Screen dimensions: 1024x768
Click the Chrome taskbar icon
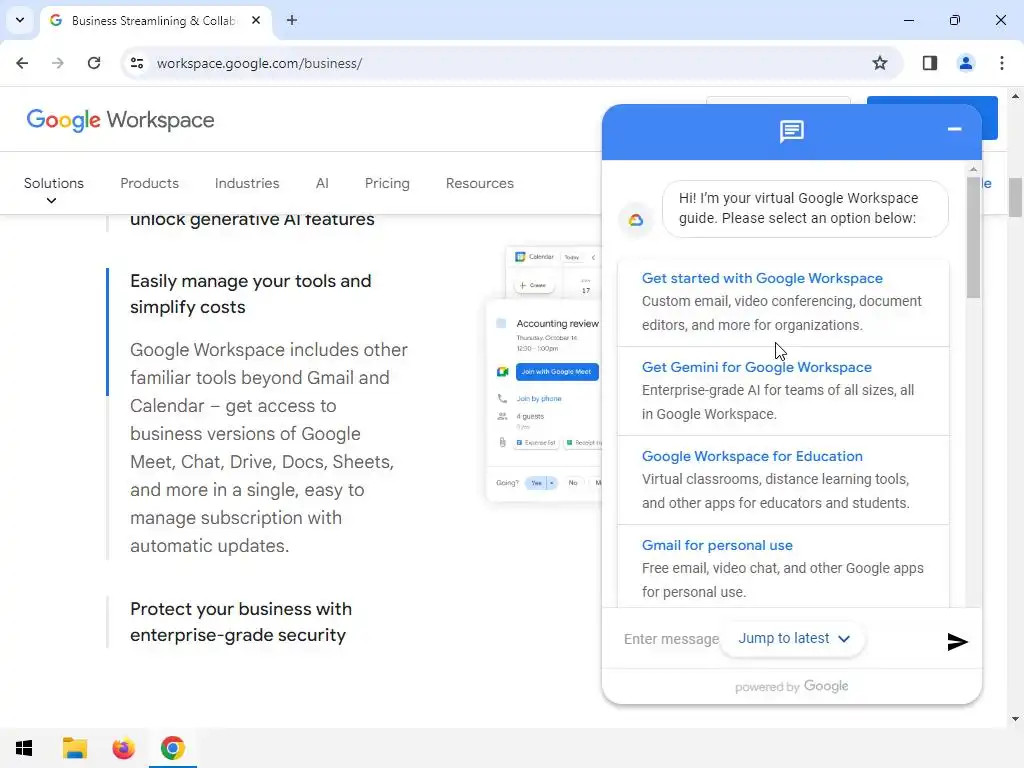172,748
